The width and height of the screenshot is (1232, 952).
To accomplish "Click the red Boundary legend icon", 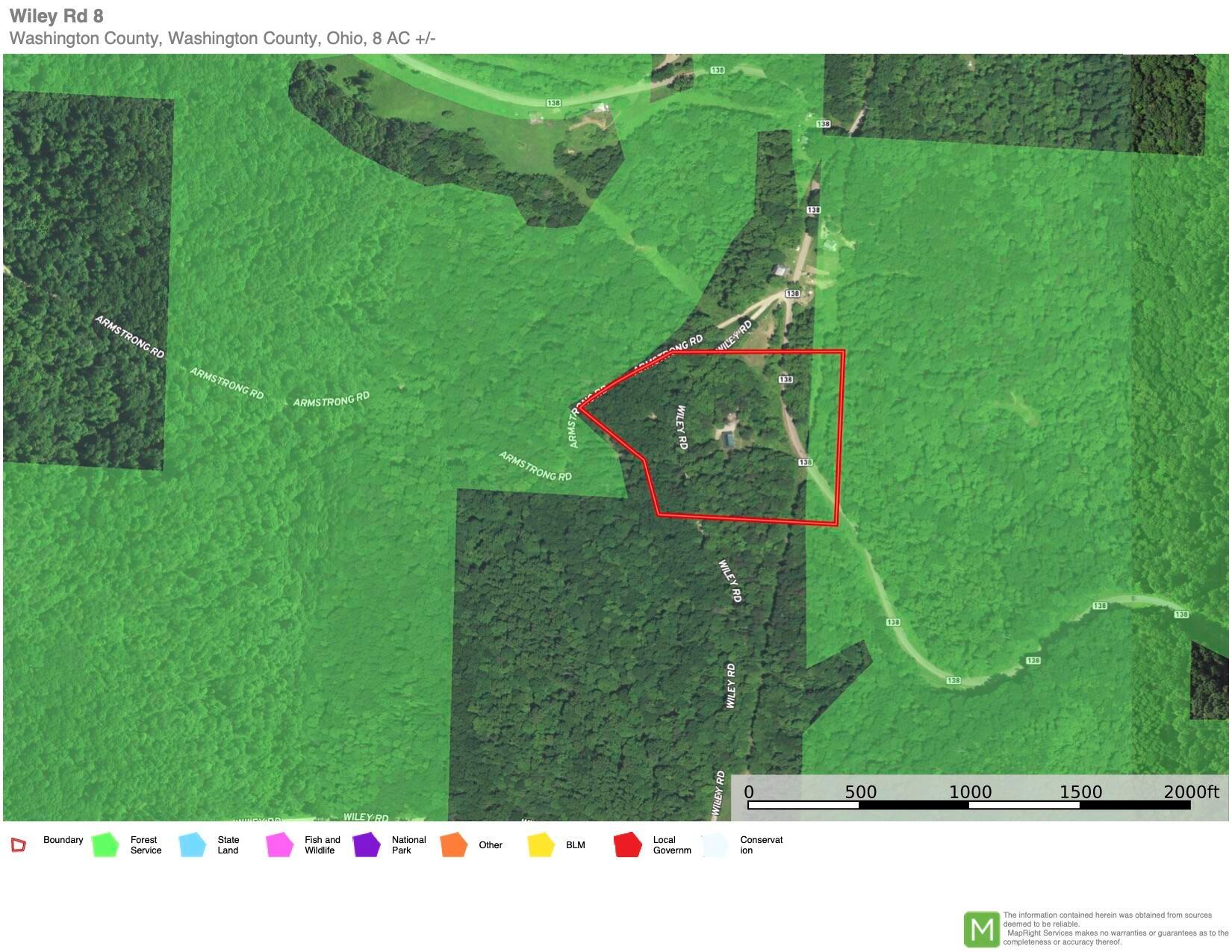I will 18,845.
